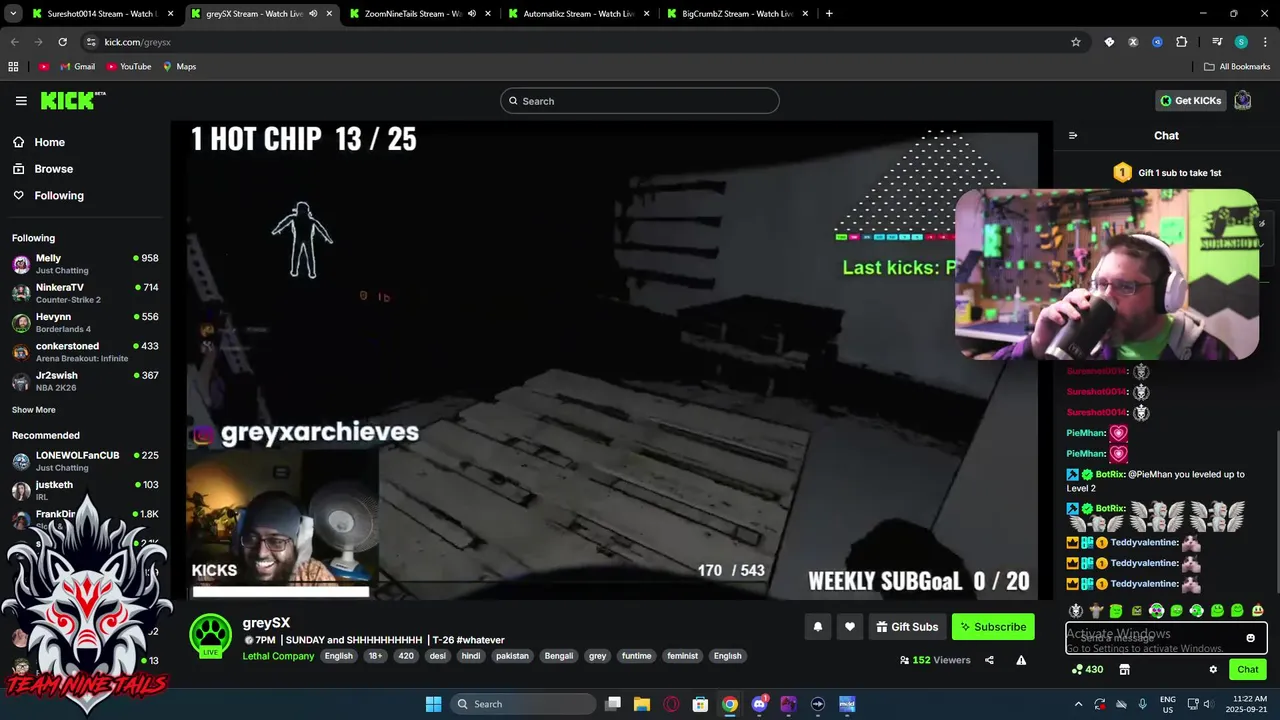This screenshot has height=720, width=1280.
Task: Open Melly channel in Following list
Action: pyautogui.click(x=85, y=264)
